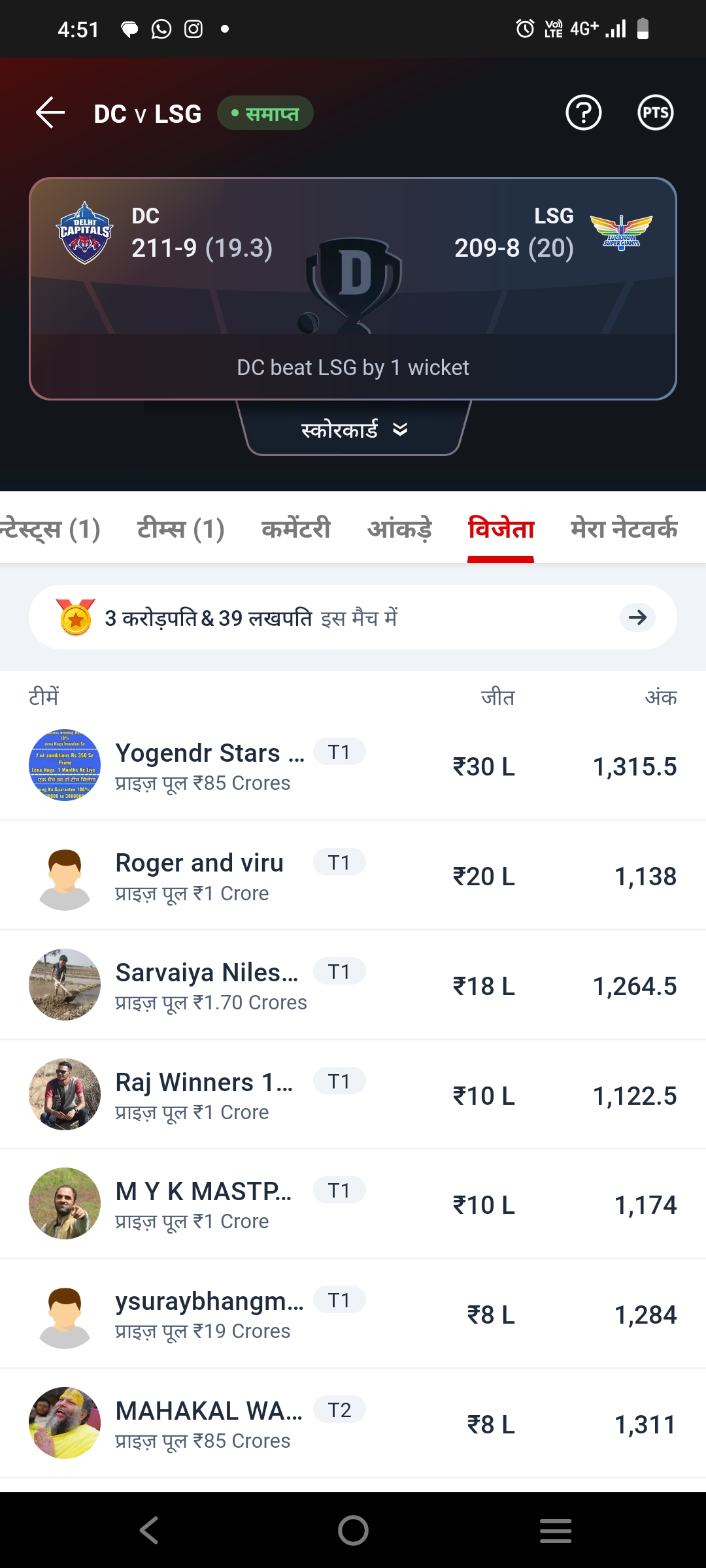Tap the Delhi Capitals team logo
706x1568 pixels.
[x=85, y=233]
